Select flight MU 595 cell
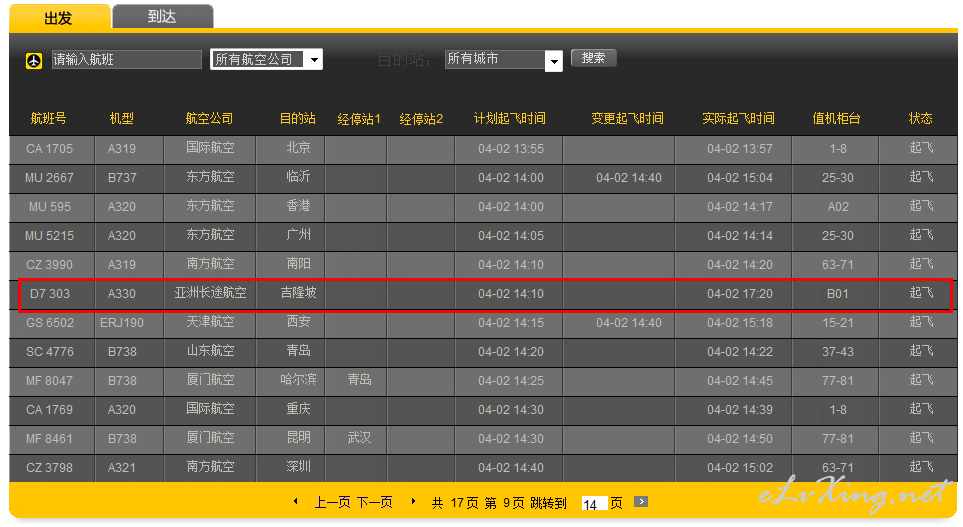Image resolution: width=963 pixels, height=527 pixels. pyautogui.click(x=52, y=207)
